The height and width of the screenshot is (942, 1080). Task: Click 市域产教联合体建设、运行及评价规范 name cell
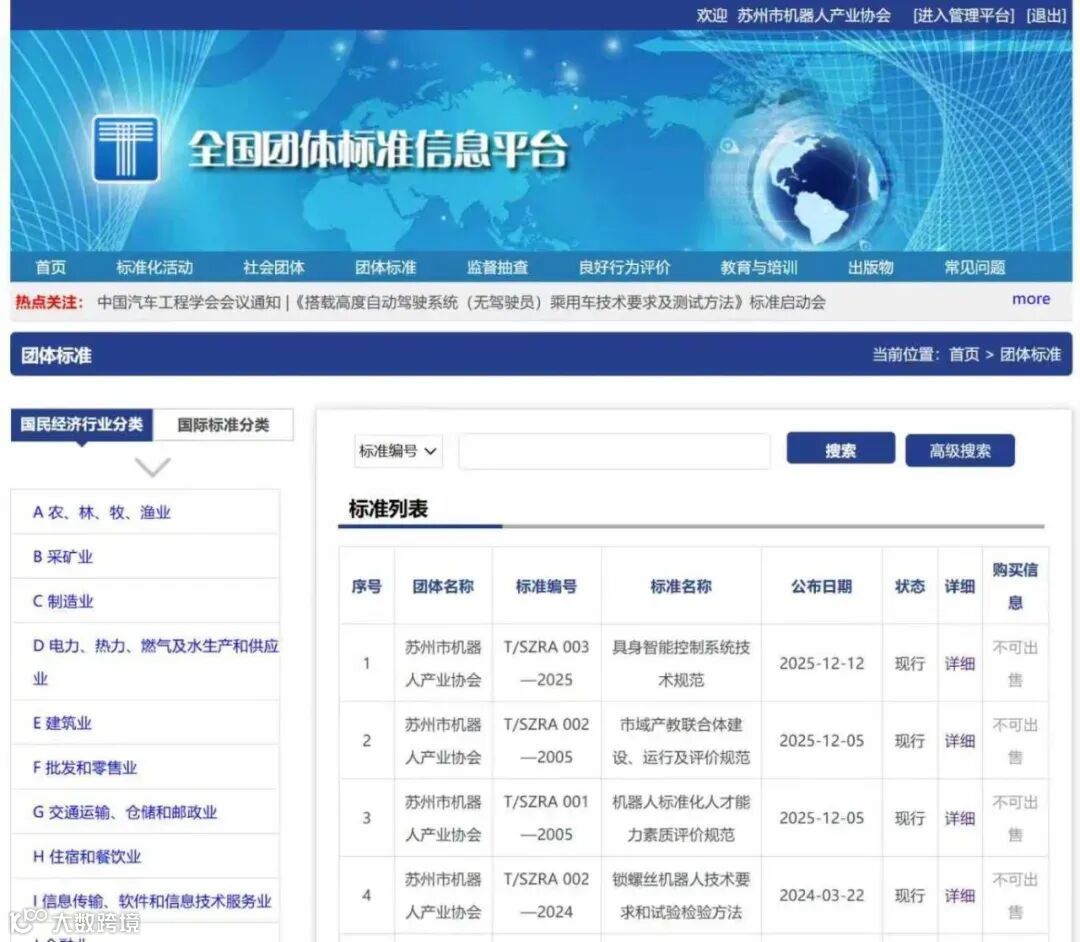click(681, 741)
